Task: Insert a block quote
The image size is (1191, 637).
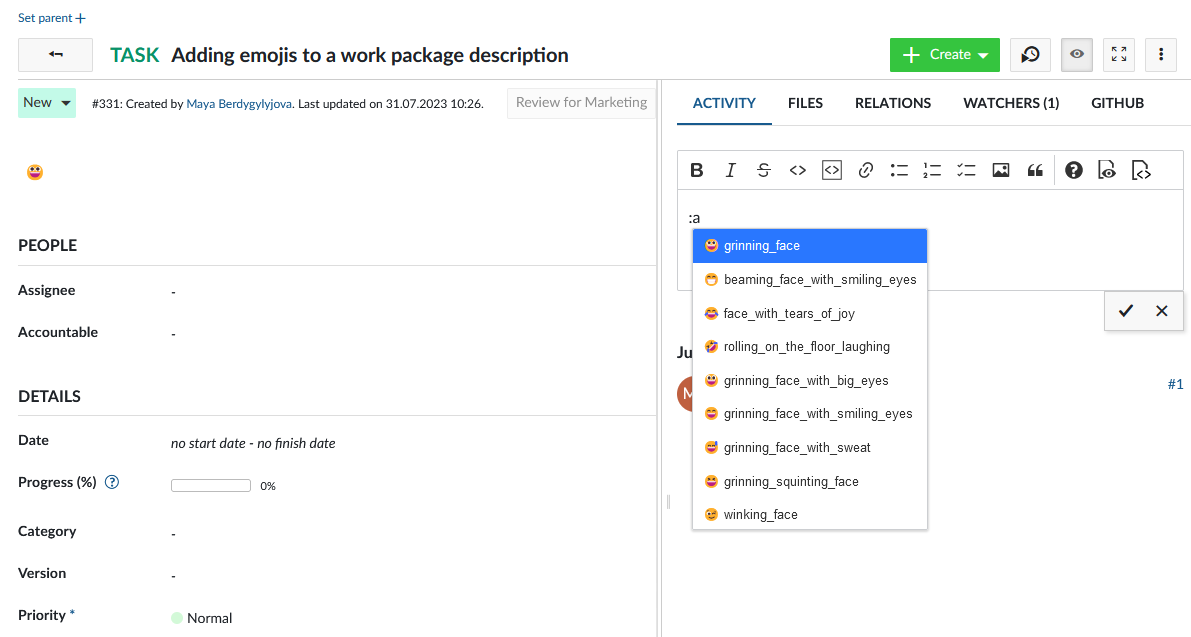Action: pyautogui.click(x=1035, y=170)
